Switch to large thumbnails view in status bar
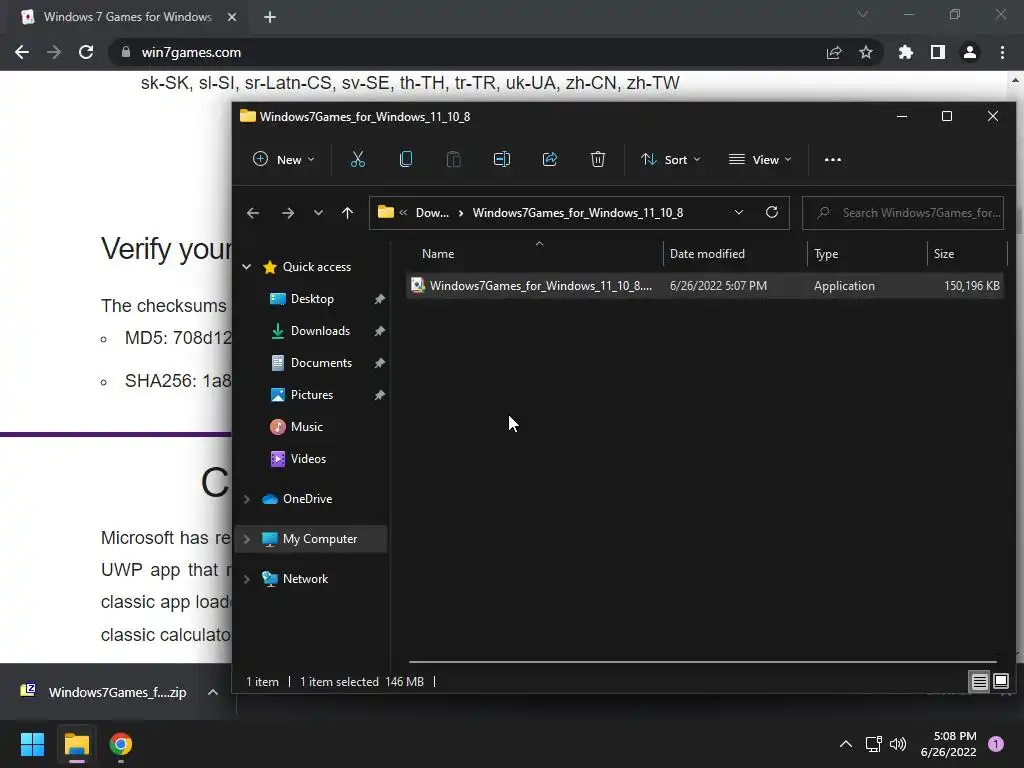This screenshot has height=768, width=1024. click(x=1000, y=682)
